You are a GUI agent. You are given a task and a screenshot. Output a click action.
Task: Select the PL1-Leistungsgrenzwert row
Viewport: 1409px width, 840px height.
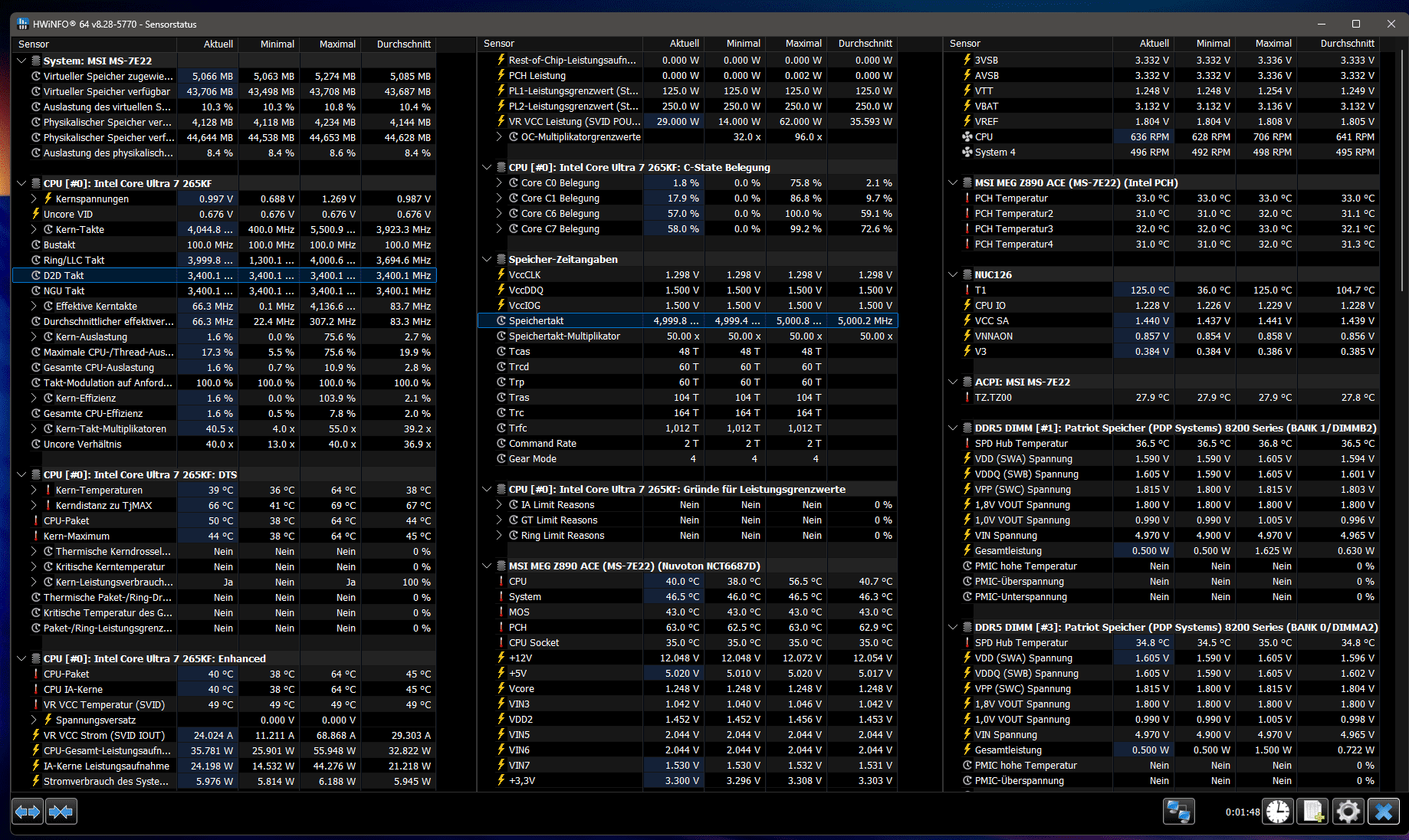click(x=688, y=90)
